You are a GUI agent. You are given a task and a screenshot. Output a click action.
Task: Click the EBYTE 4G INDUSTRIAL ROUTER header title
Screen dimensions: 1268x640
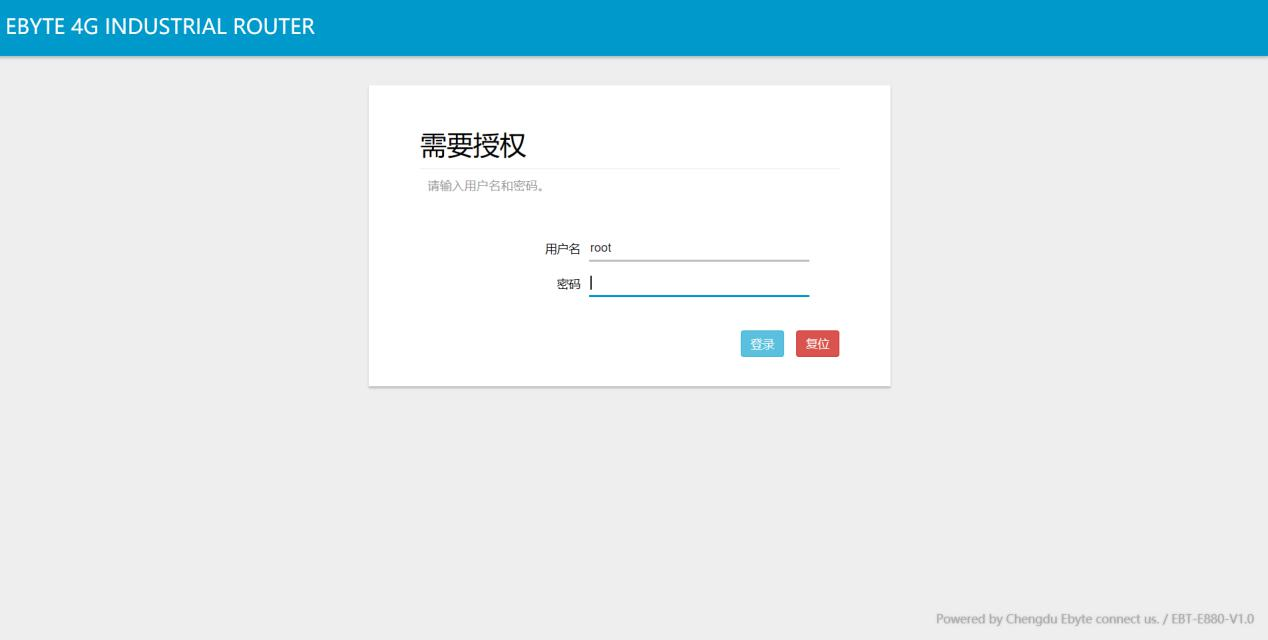(160, 27)
